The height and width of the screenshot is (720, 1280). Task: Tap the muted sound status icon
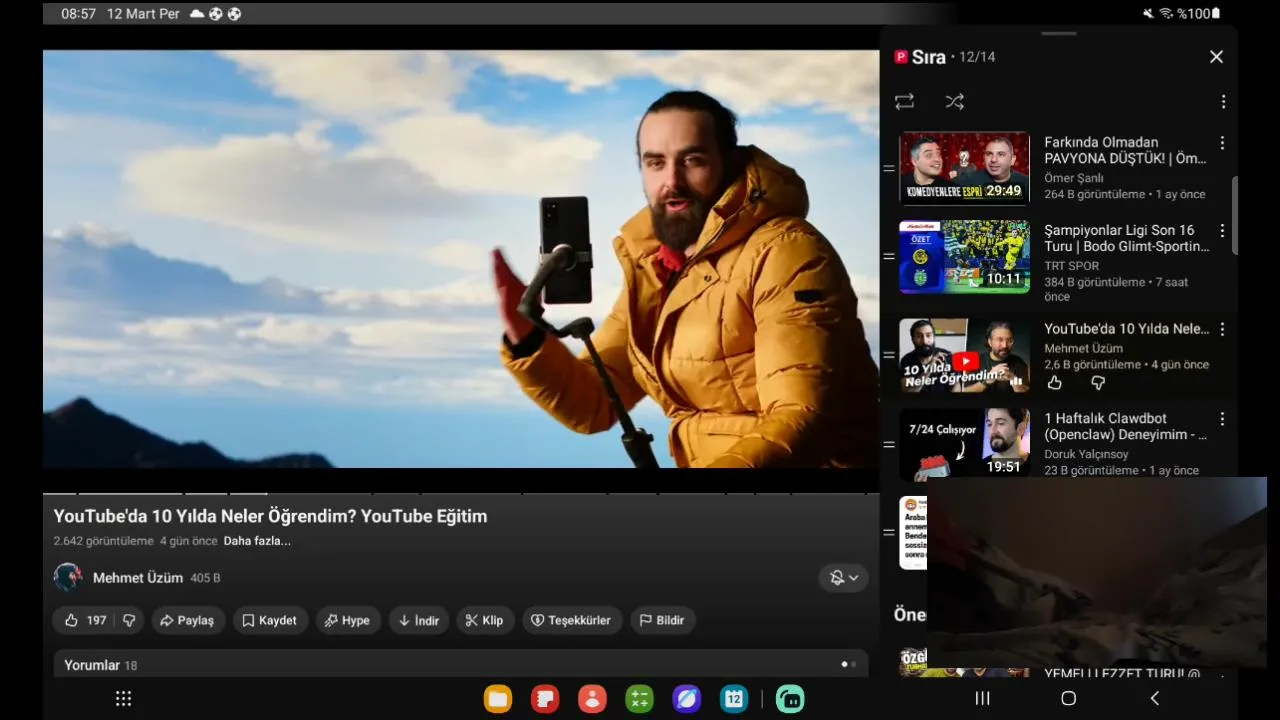pos(1148,14)
